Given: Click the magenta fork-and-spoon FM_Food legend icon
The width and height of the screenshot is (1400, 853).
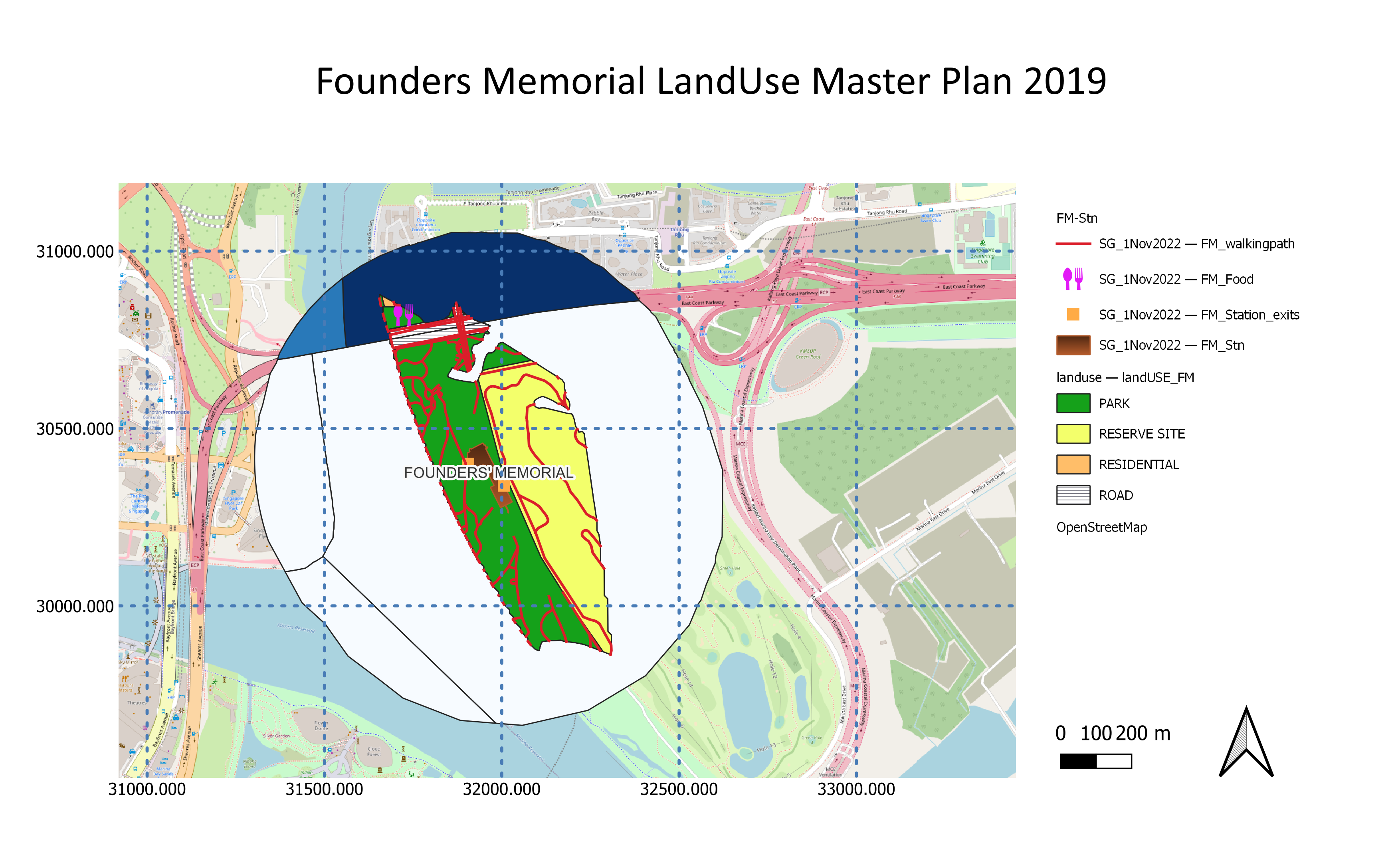Looking at the screenshot, I should [x=1073, y=278].
